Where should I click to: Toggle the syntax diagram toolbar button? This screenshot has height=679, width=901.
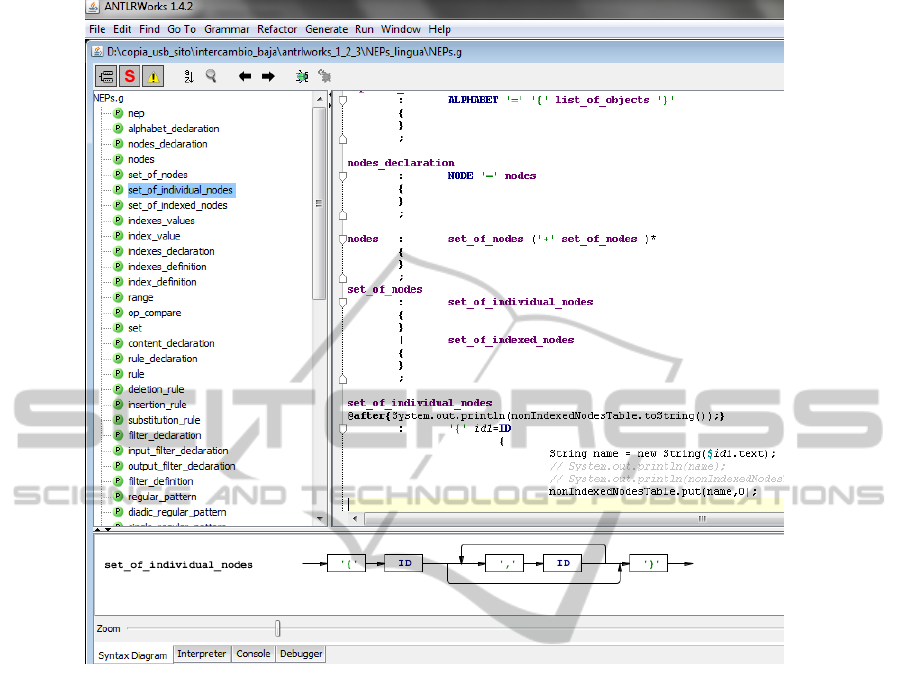106,76
